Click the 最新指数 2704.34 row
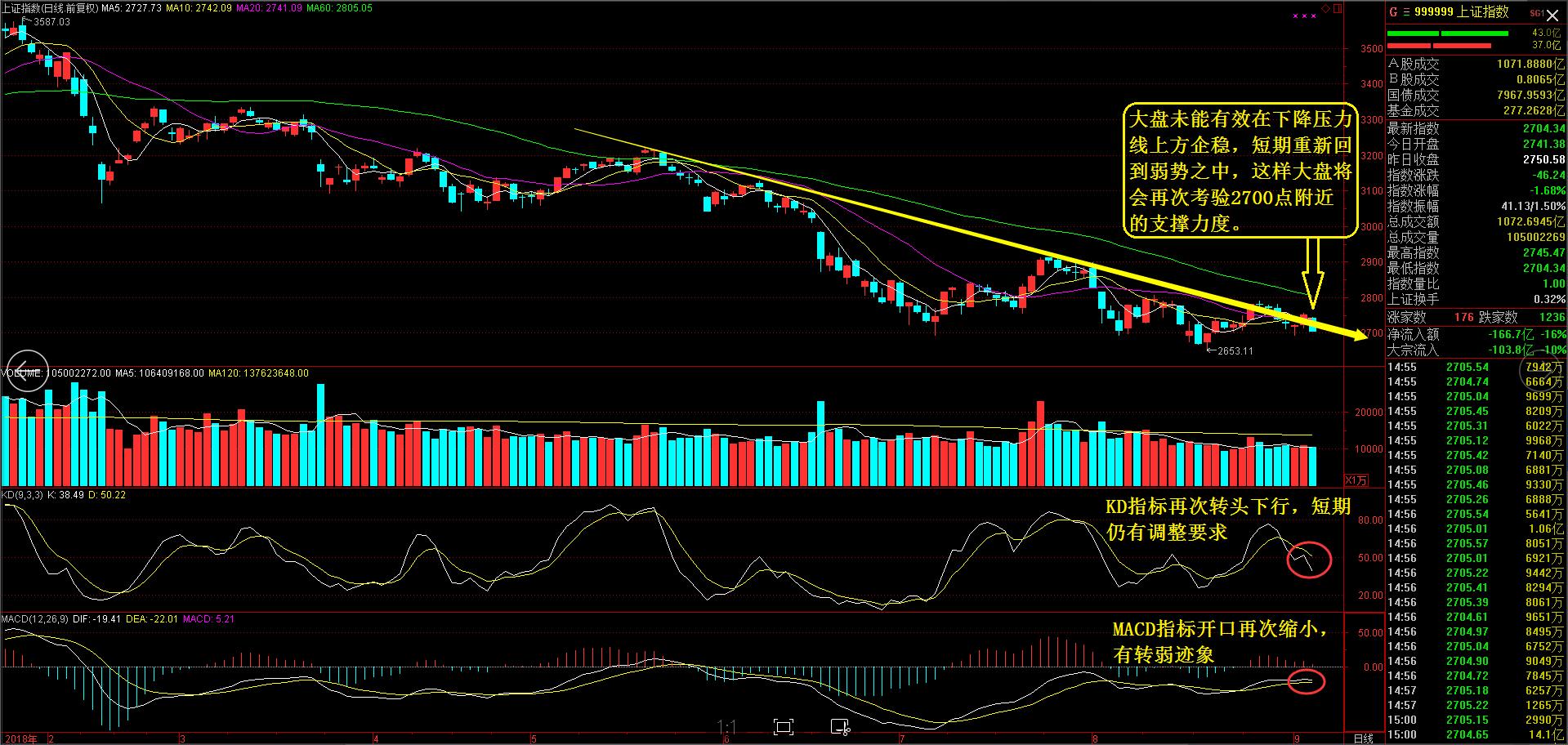 point(1476,128)
